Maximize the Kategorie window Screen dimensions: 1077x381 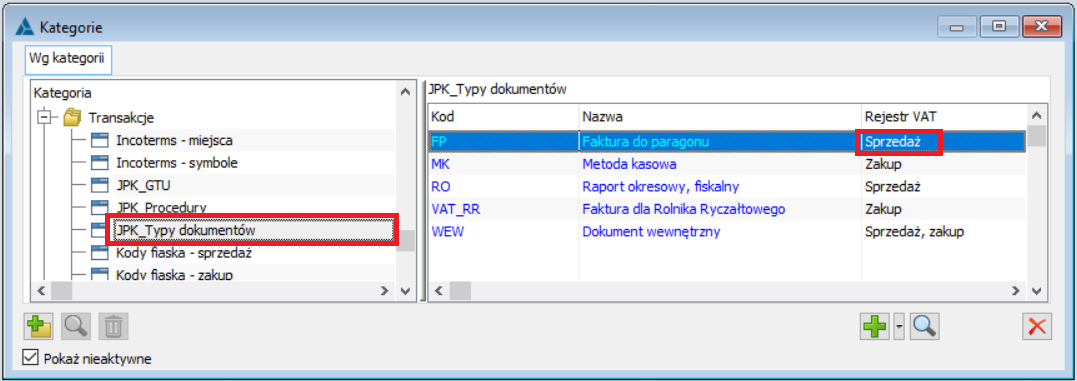pos(999,27)
